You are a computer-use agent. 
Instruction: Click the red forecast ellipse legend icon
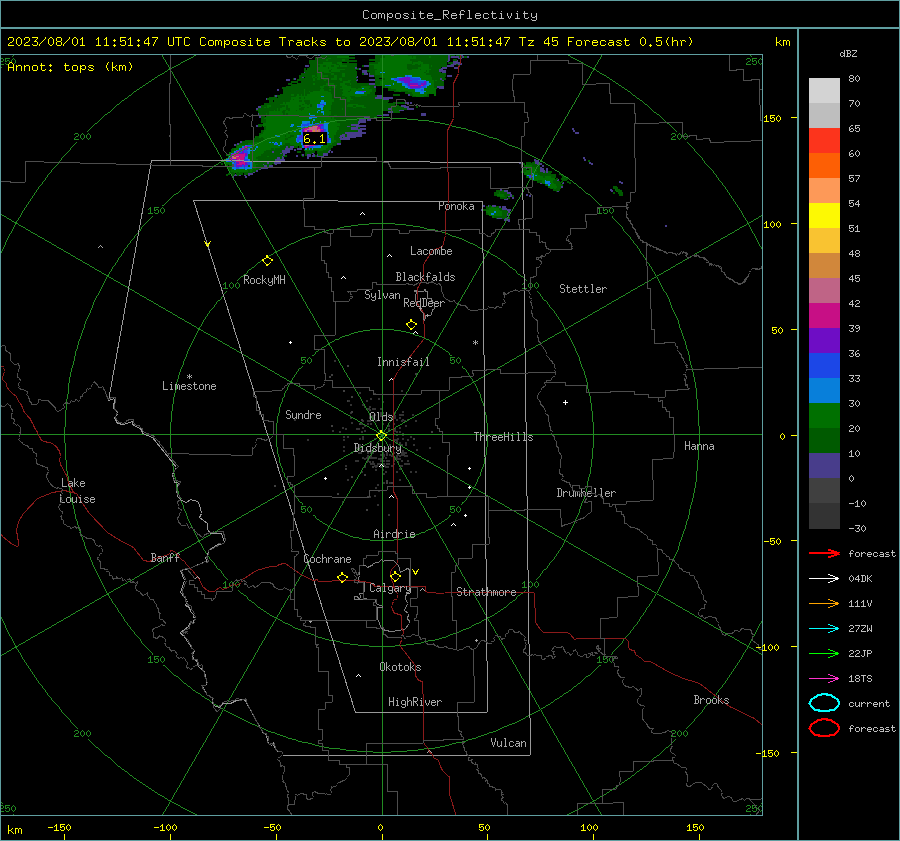pyautogui.click(x=824, y=728)
